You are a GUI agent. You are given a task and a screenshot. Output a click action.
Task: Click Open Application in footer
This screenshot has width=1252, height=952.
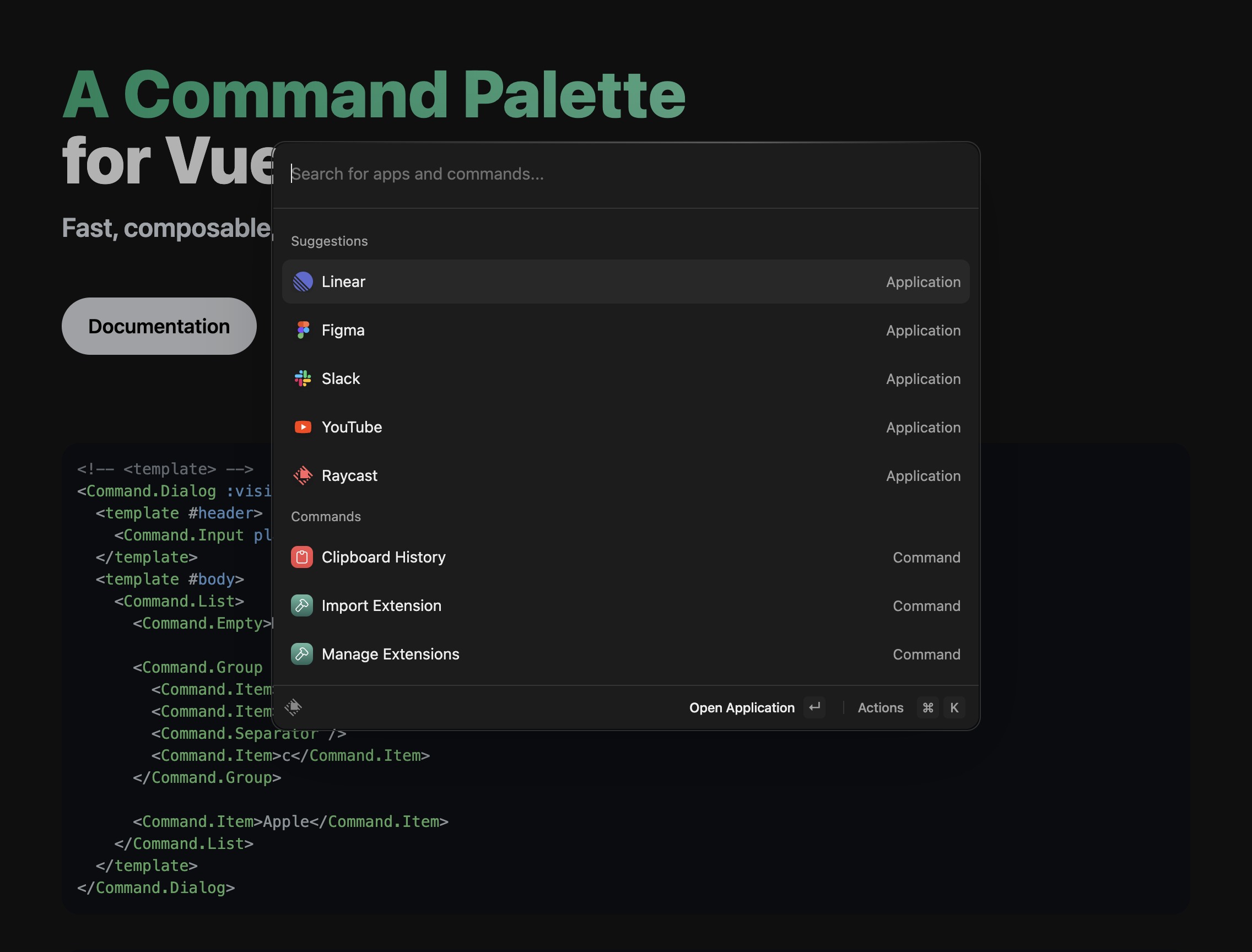(x=741, y=707)
